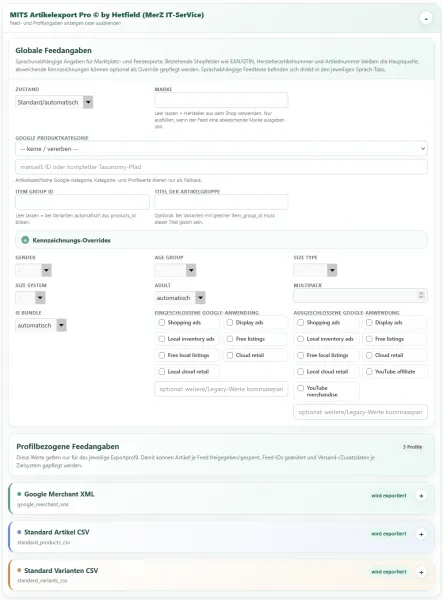Click the google_merchant_xml identifier text
The width and height of the screenshot is (443, 600).
[x=42, y=505]
